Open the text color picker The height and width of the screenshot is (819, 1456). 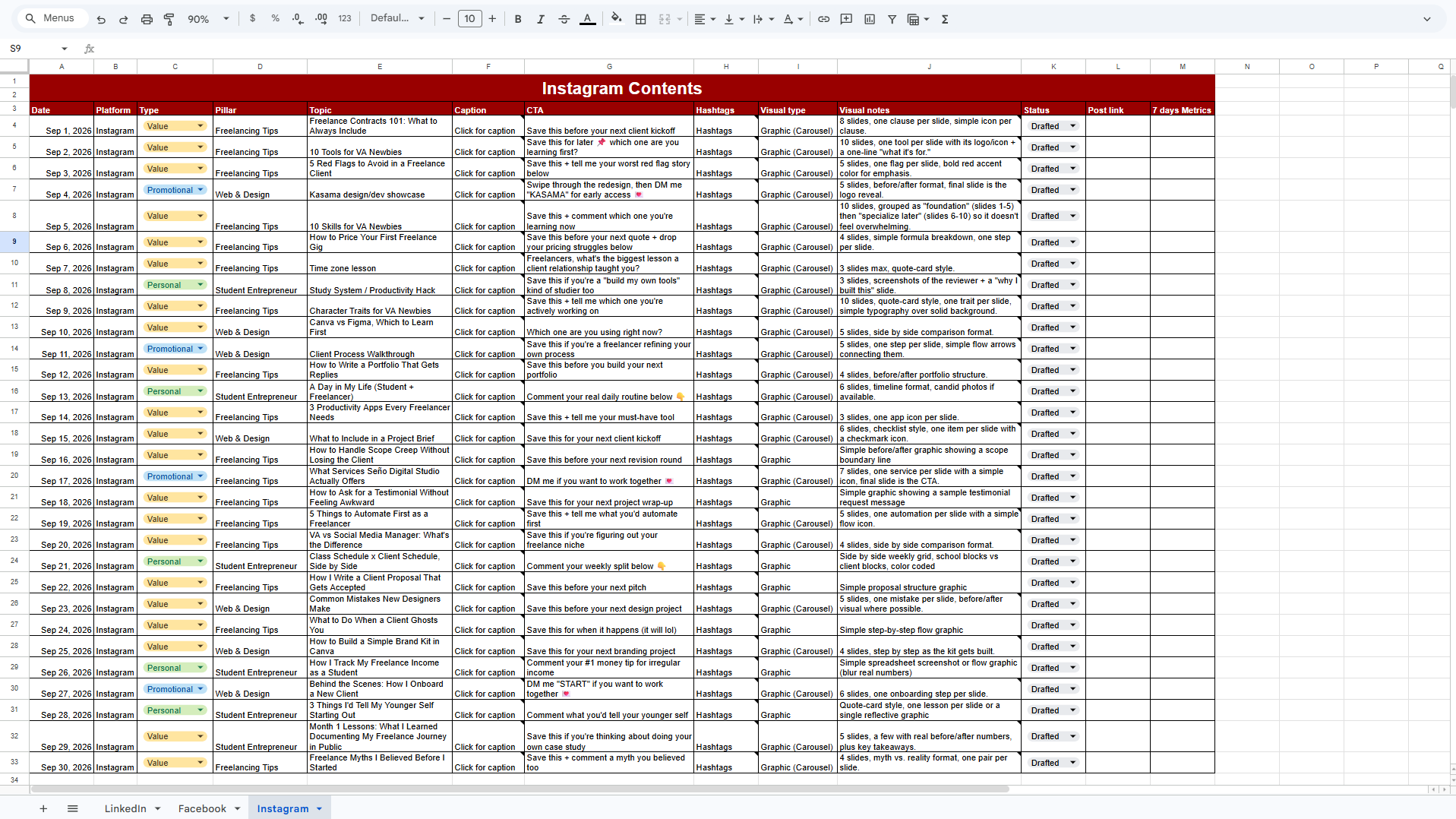587,19
